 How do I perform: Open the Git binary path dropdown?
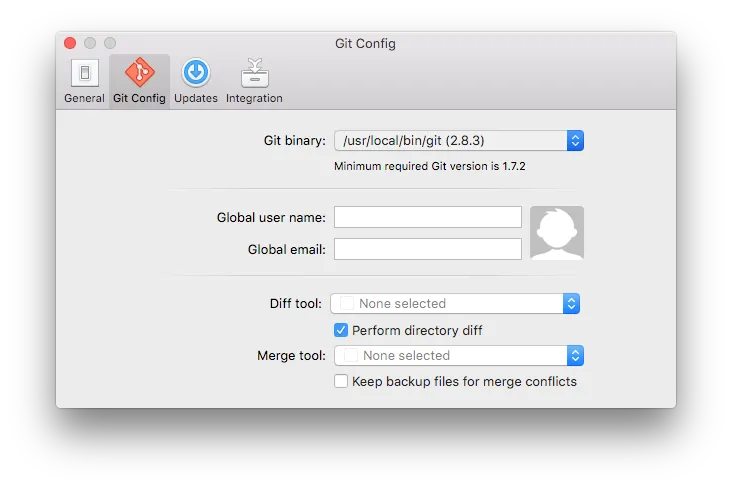[x=459, y=141]
